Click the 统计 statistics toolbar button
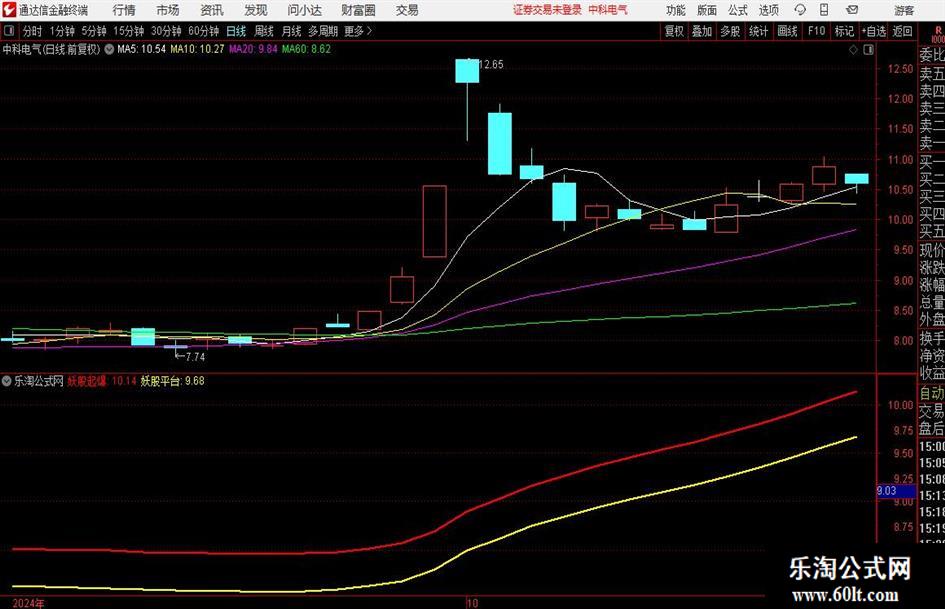The height and width of the screenshot is (609, 945). (758, 31)
